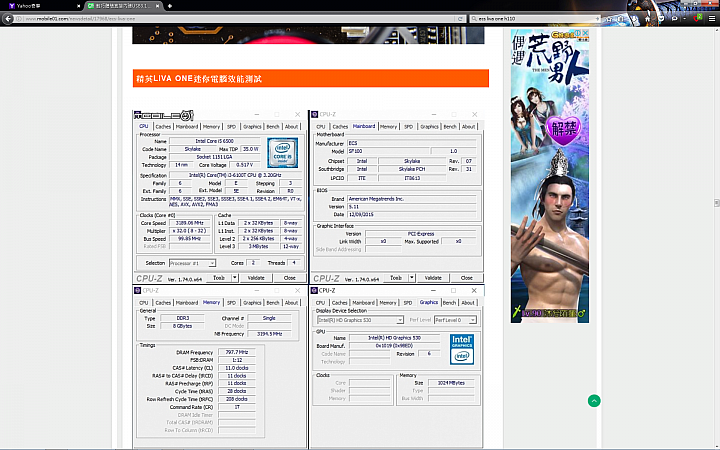Click Validate in the Mainboard window
The height and width of the screenshot is (450, 720).
tap(433, 278)
